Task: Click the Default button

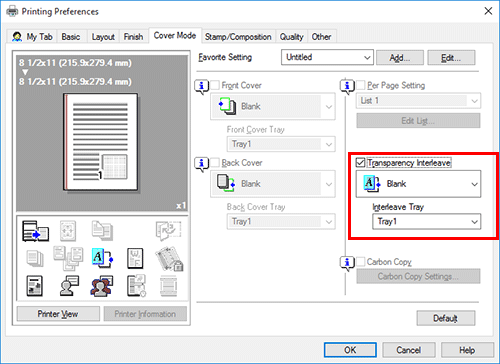Action: (446, 318)
